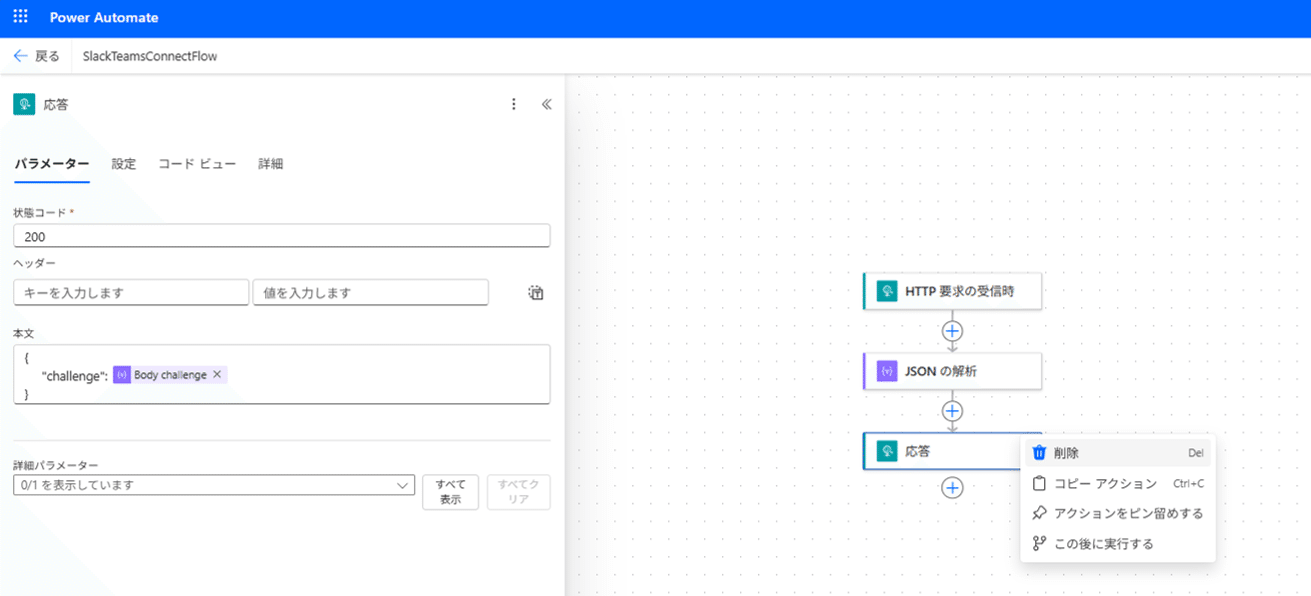Image resolution: width=1311 pixels, height=596 pixels.
Task: Click the branch run-after icon
Action: [1039, 543]
